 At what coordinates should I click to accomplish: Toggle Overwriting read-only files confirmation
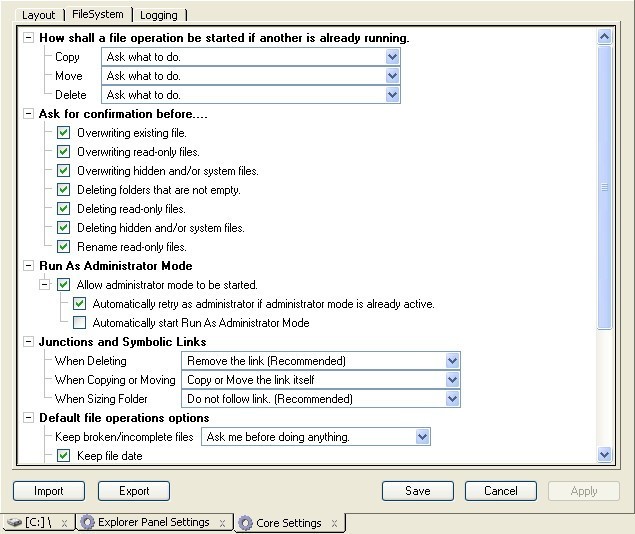coord(63,152)
